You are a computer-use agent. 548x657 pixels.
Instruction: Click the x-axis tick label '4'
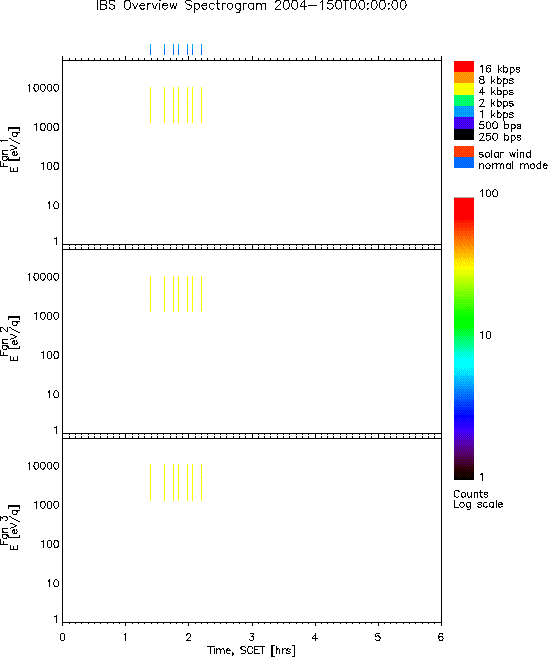click(x=315, y=637)
